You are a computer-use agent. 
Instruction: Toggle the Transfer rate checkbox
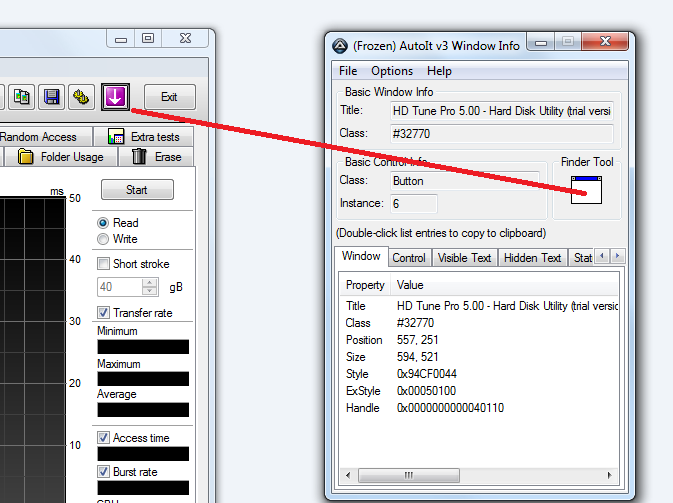tap(103, 313)
